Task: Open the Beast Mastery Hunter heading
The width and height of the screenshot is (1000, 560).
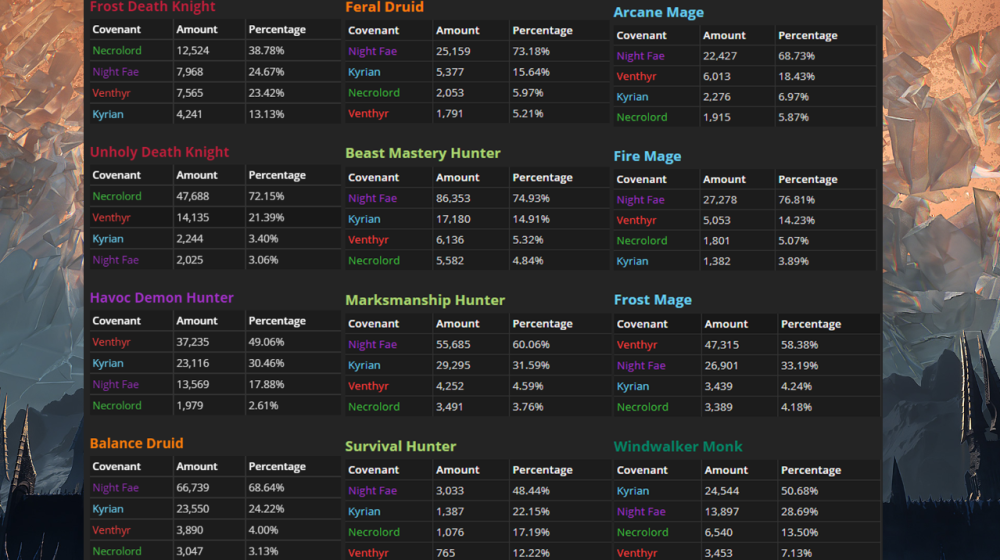Action: tap(422, 153)
